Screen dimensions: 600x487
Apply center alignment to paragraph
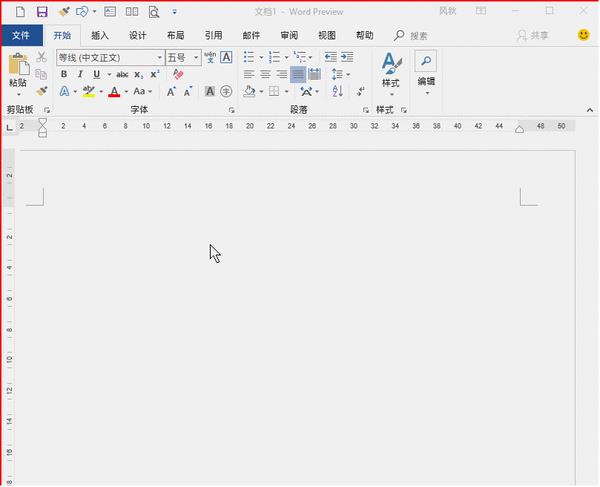pyautogui.click(x=265, y=74)
